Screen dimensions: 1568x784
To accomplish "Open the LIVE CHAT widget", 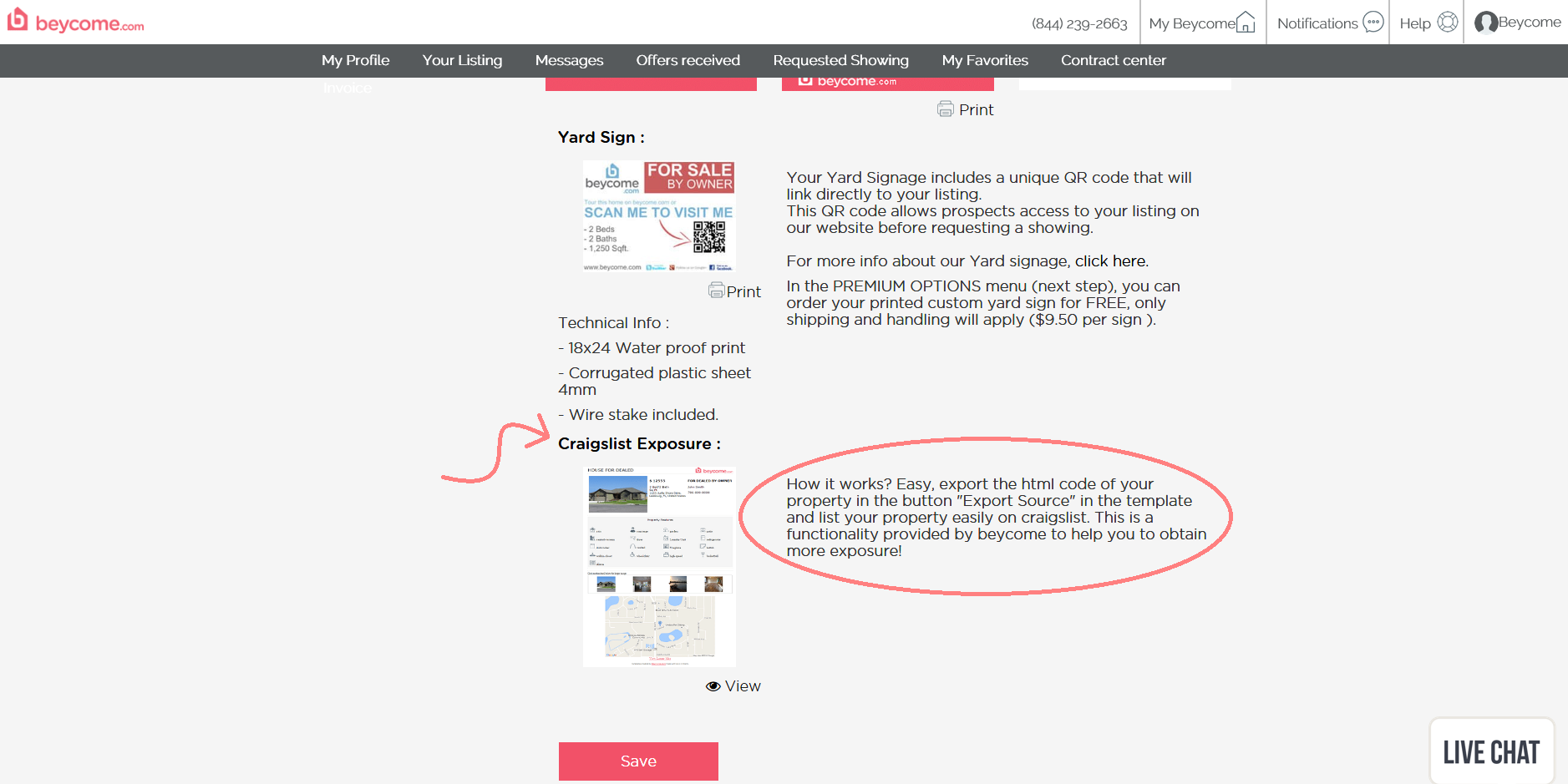I will tap(1491, 751).
